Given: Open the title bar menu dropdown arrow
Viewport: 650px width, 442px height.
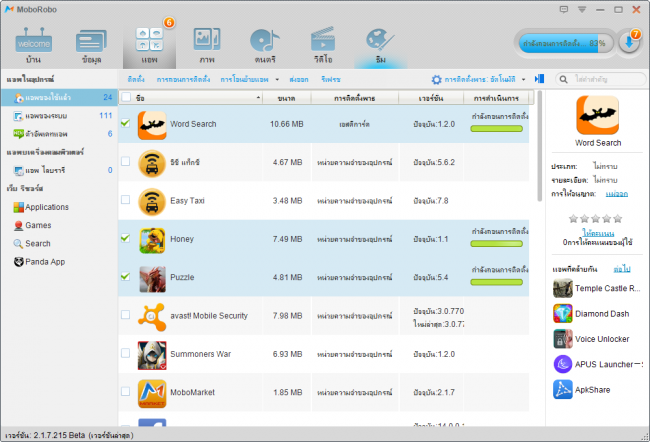Looking at the screenshot, I should (582, 10).
